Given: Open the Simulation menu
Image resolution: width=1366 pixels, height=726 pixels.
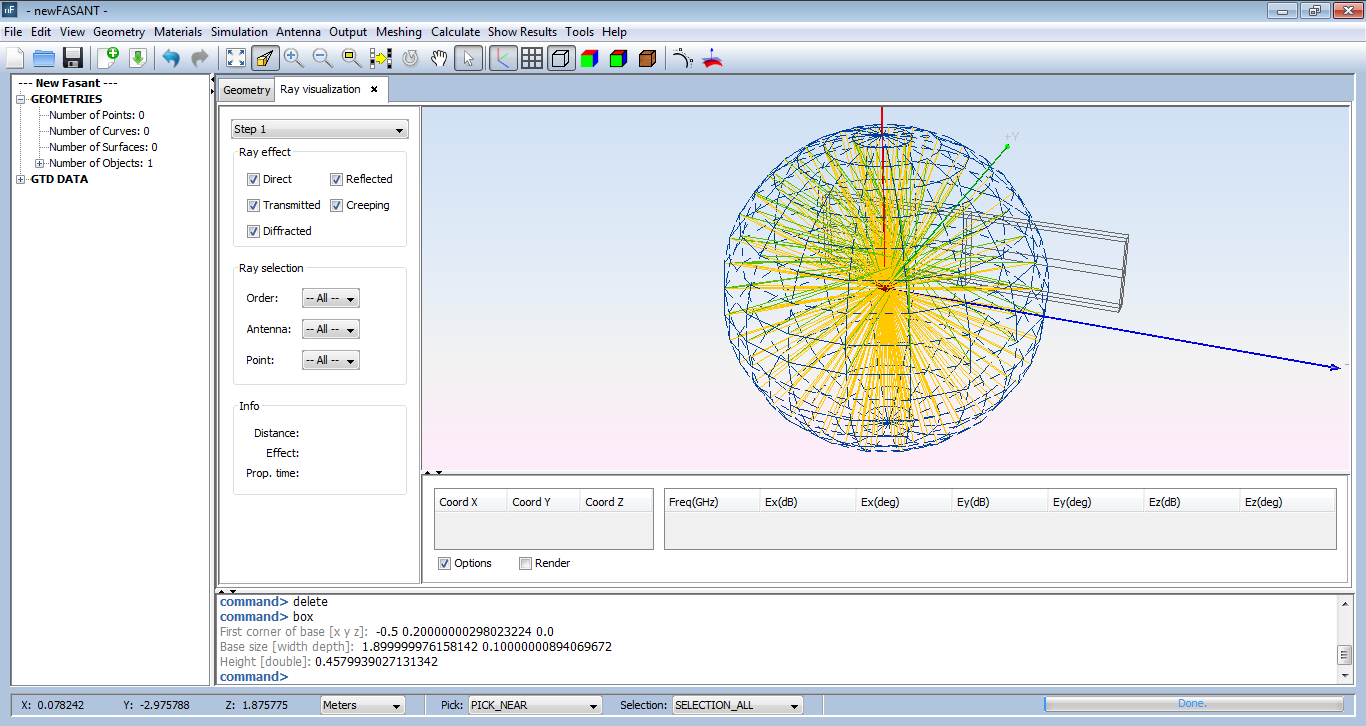Looking at the screenshot, I should [239, 32].
